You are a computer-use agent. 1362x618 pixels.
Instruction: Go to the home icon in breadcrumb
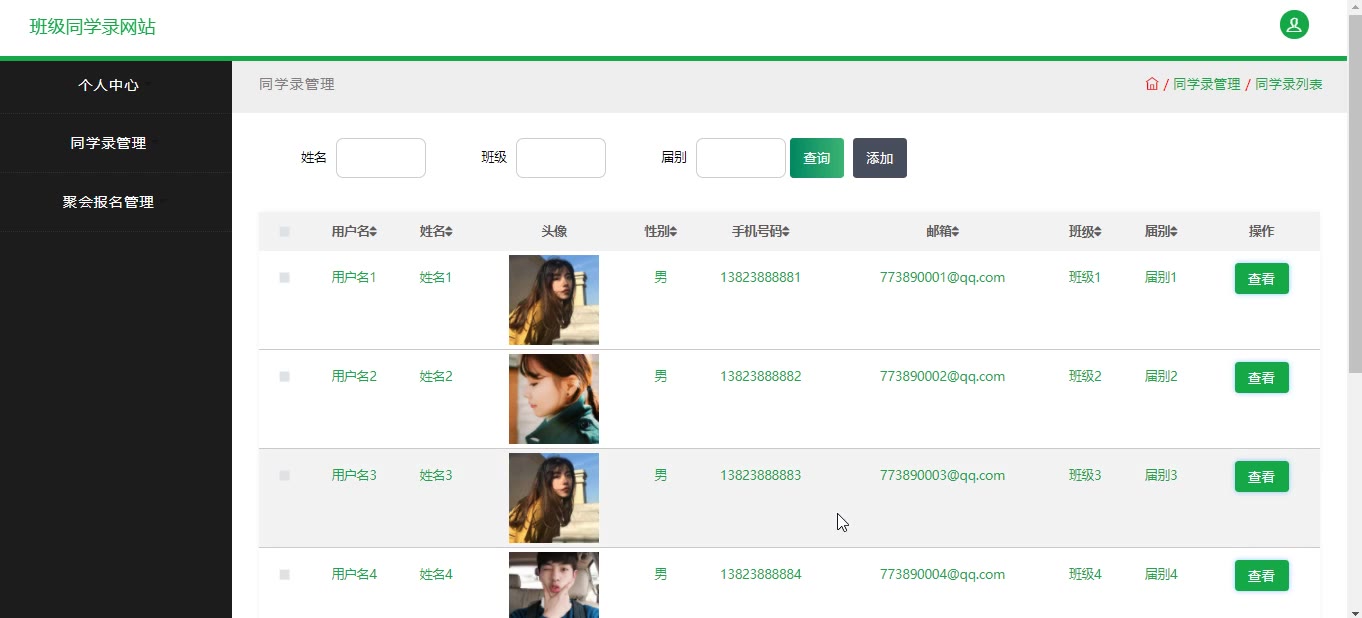(x=1152, y=84)
